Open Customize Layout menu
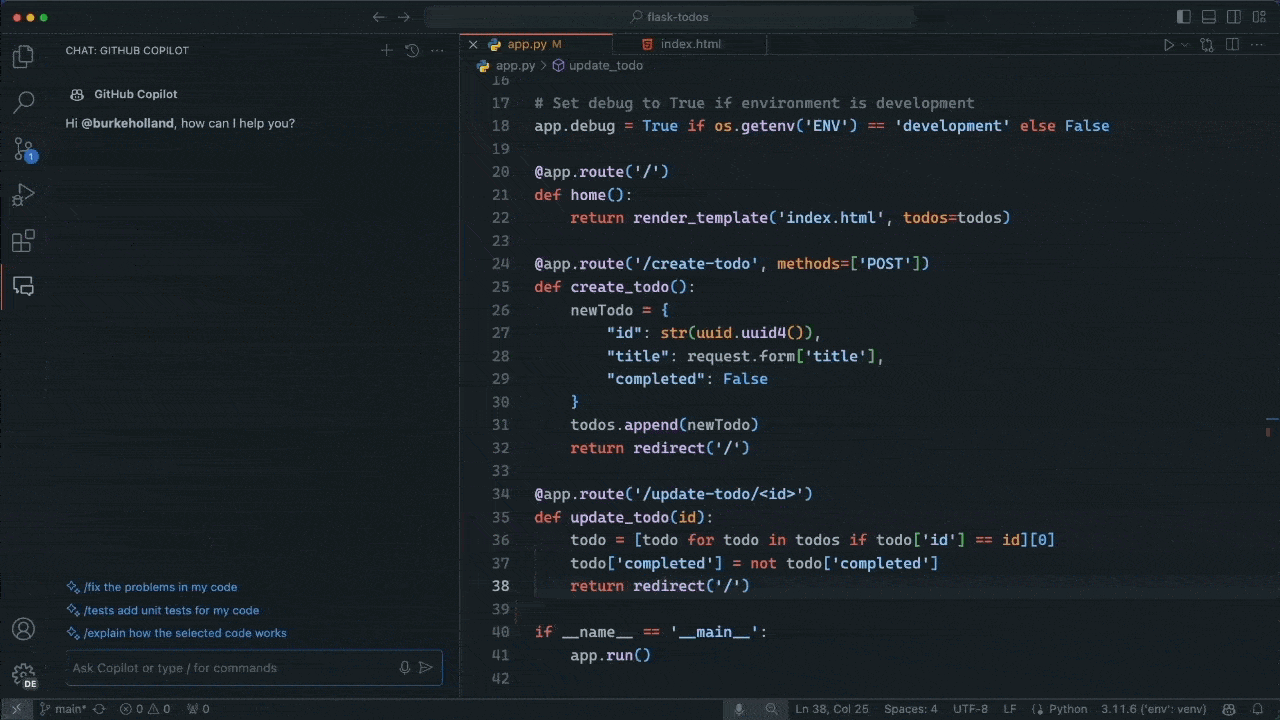Screen dimensions: 1280x720 (x=1259, y=17)
